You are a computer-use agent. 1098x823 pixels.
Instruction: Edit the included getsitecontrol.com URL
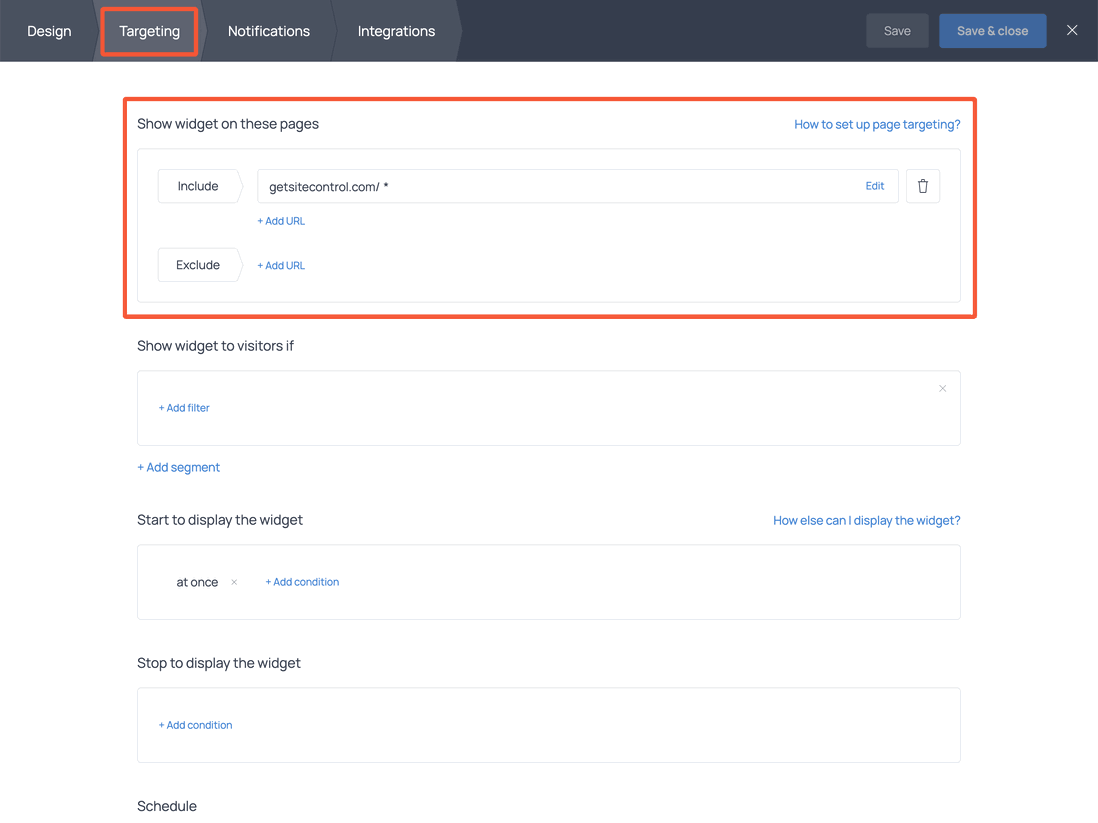(x=874, y=185)
